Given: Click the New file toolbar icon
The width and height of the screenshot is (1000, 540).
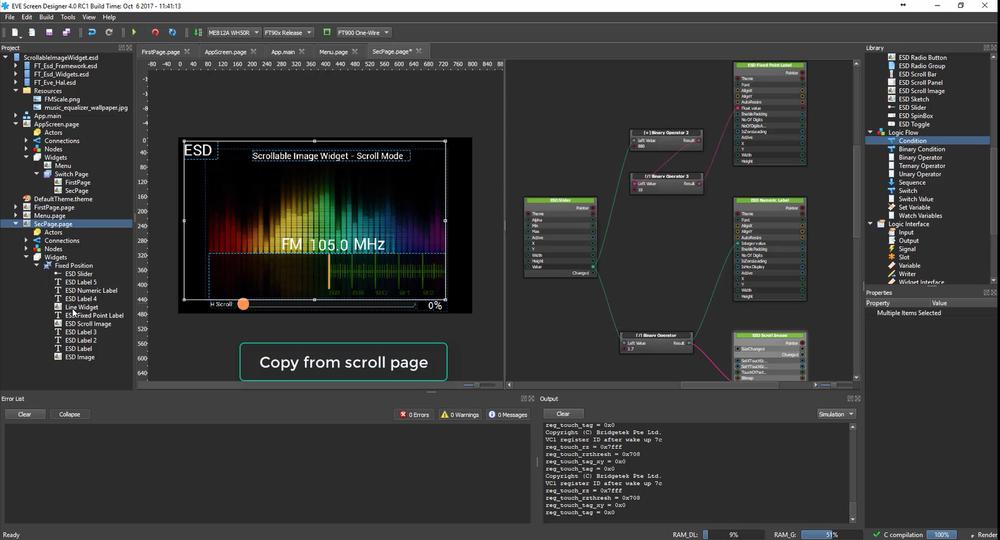Looking at the screenshot, I should click(x=15, y=33).
